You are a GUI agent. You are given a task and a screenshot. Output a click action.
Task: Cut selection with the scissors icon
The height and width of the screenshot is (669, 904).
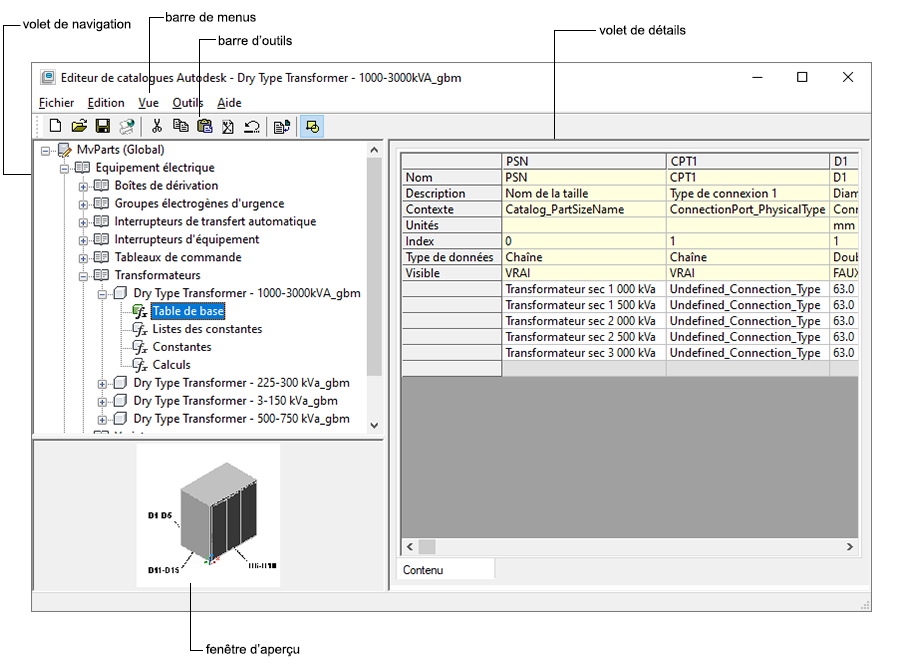156,126
